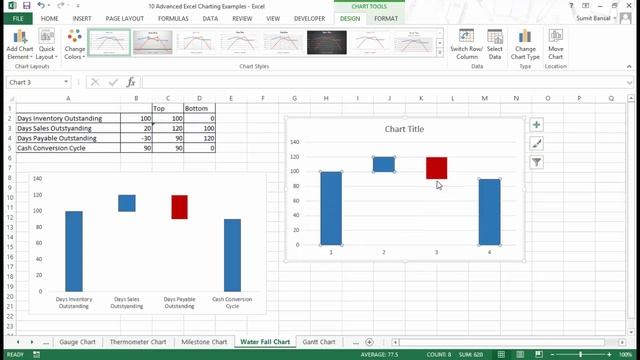This screenshot has width=640, height=360.
Task: Switch to the INSERT tab
Action: coord(82,19)
